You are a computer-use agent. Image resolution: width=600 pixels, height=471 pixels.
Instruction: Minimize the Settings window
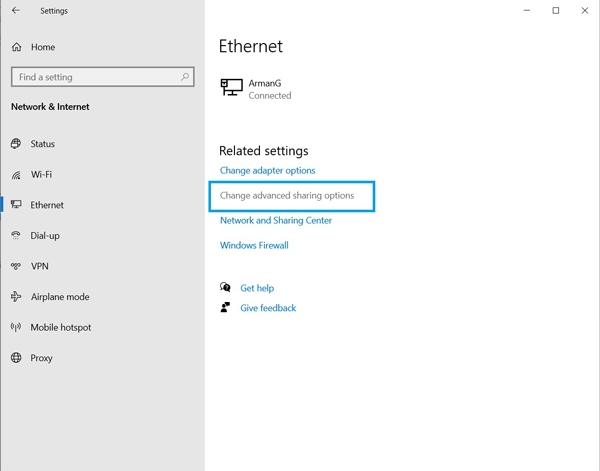coord(527,11)
